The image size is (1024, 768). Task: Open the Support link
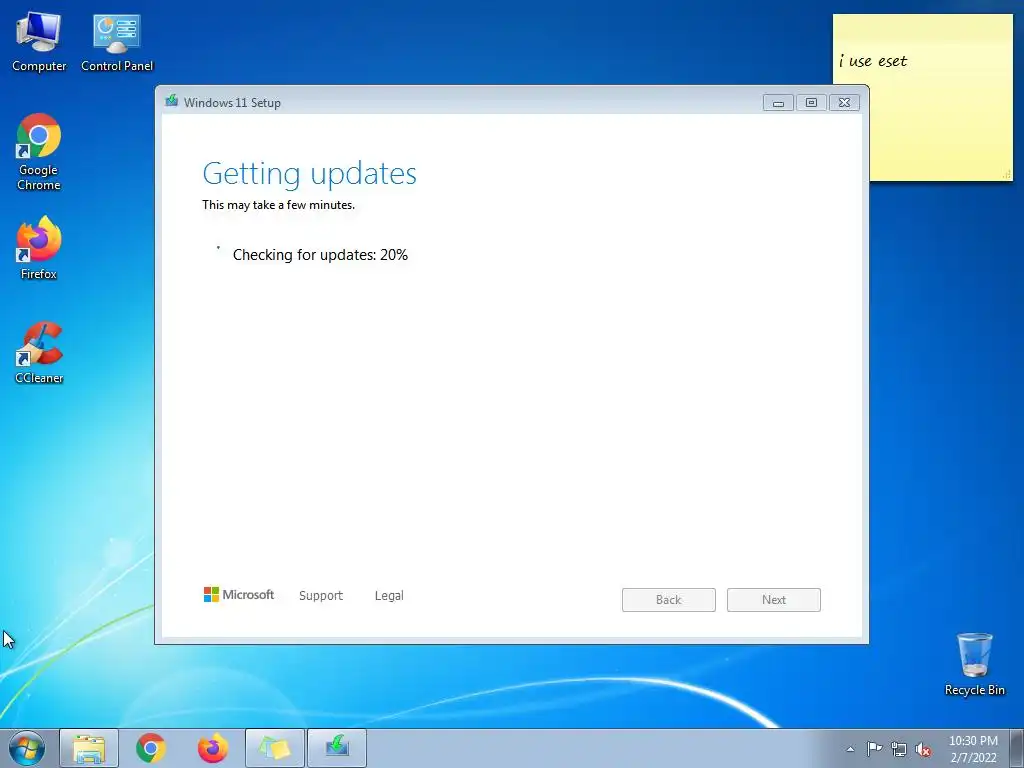(321, 596)
